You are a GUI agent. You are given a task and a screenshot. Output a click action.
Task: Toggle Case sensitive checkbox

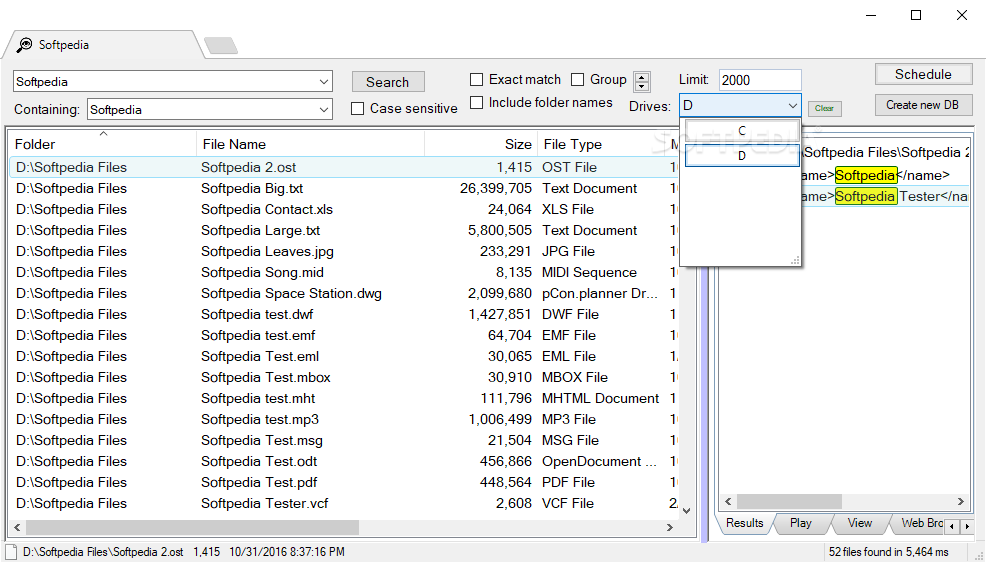pos(357,108)
